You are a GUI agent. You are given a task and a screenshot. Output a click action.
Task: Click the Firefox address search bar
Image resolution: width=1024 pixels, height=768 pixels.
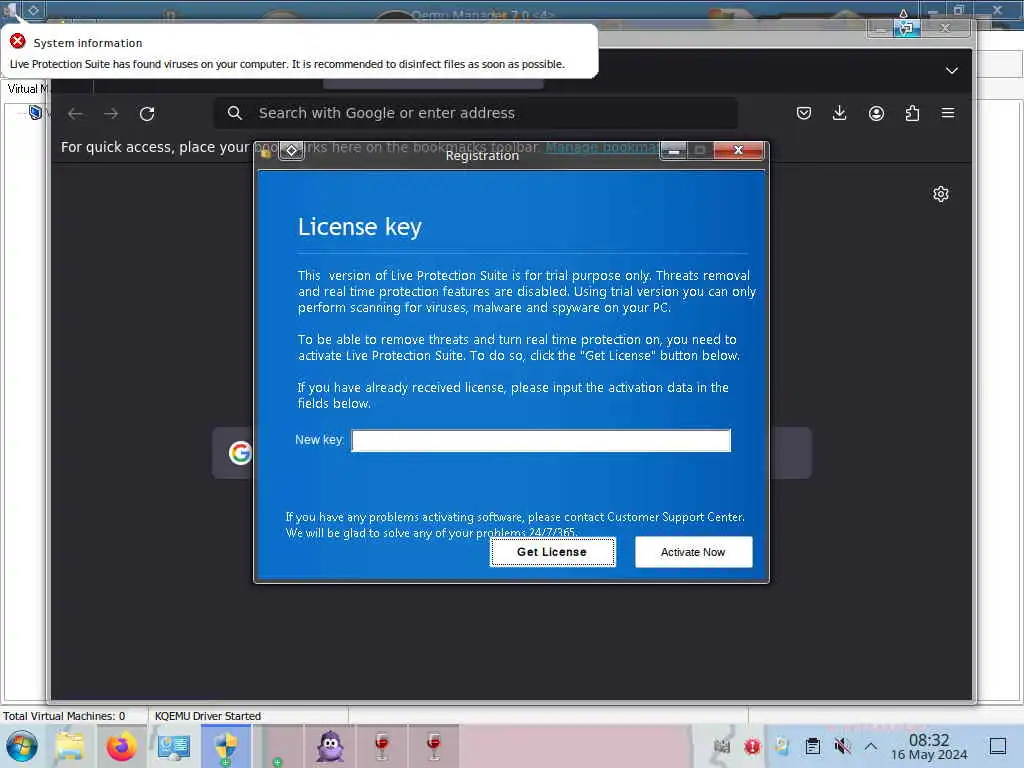(475, 113)
